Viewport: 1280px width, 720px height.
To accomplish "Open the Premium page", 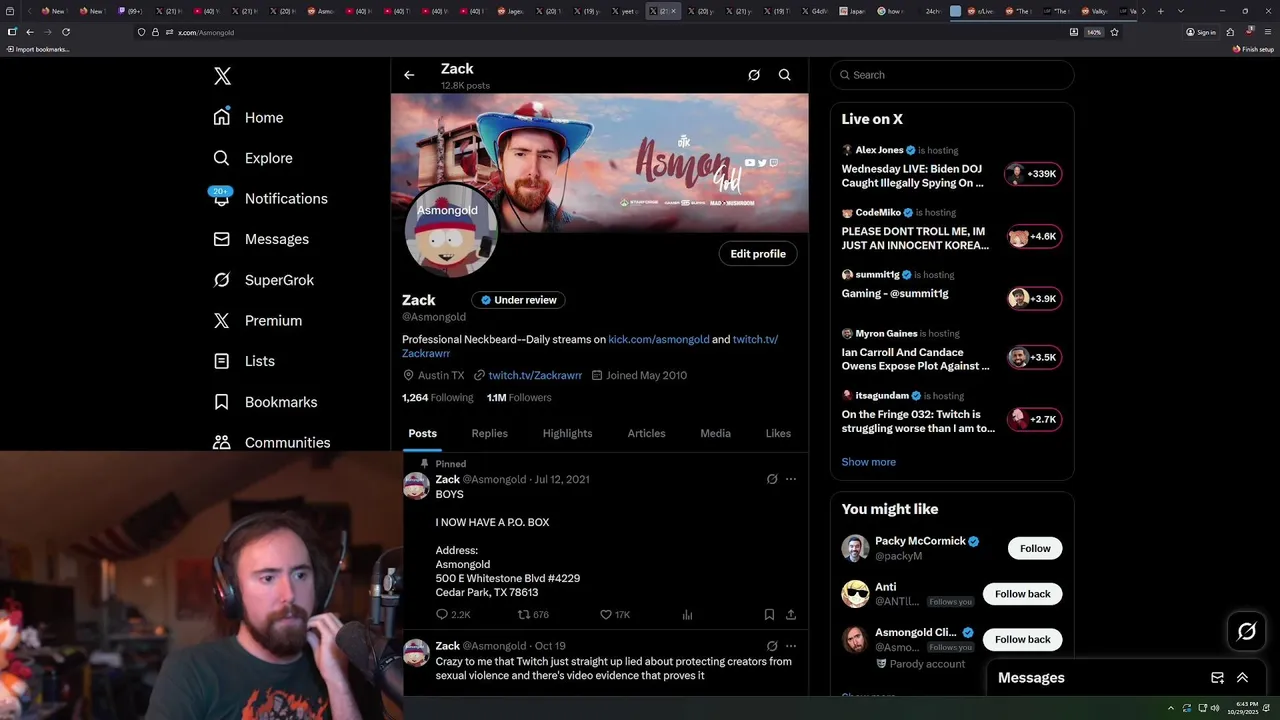I will pyautogui.click(x=257, y=320).
